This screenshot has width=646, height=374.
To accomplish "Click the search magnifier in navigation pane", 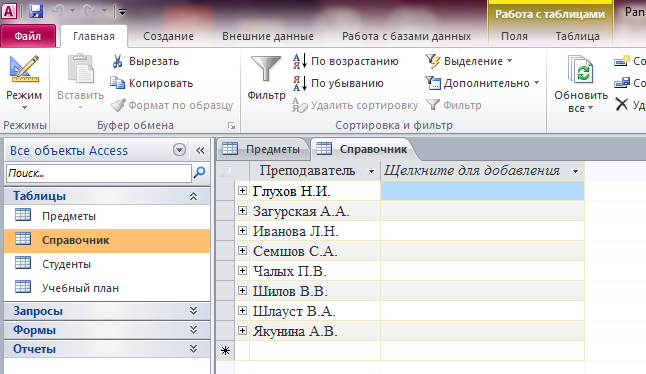I will tap(200, 172).
